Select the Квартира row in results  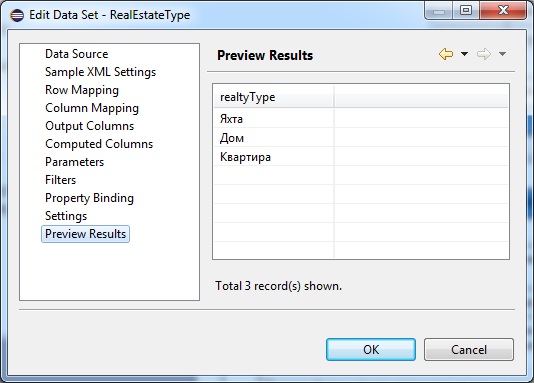tap(361, 157)
